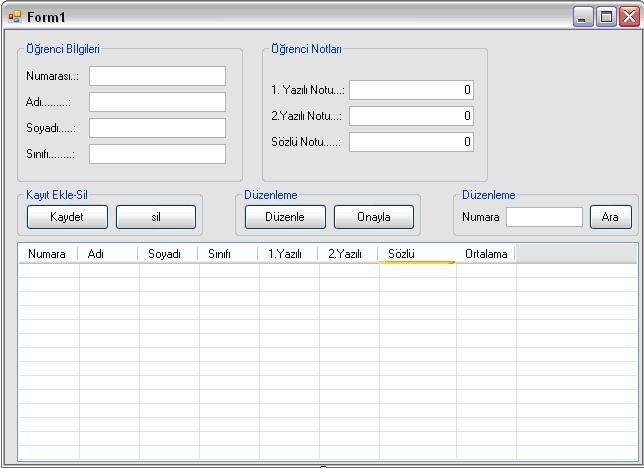The height and width of the screenshot is (468, 644).
Task: Click the Numara search box beside Ara
Action: [x=544, y=217]
